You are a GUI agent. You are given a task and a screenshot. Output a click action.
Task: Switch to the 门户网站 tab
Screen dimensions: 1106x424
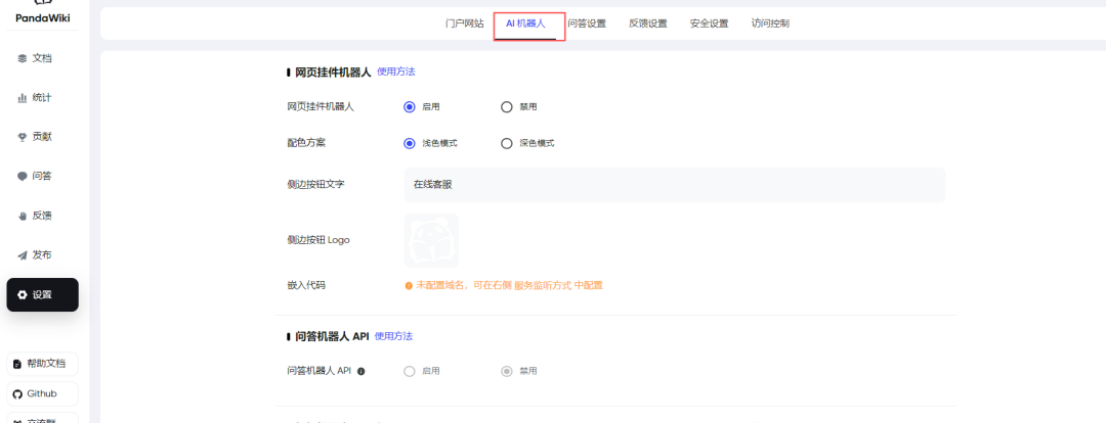coord(464,23)
